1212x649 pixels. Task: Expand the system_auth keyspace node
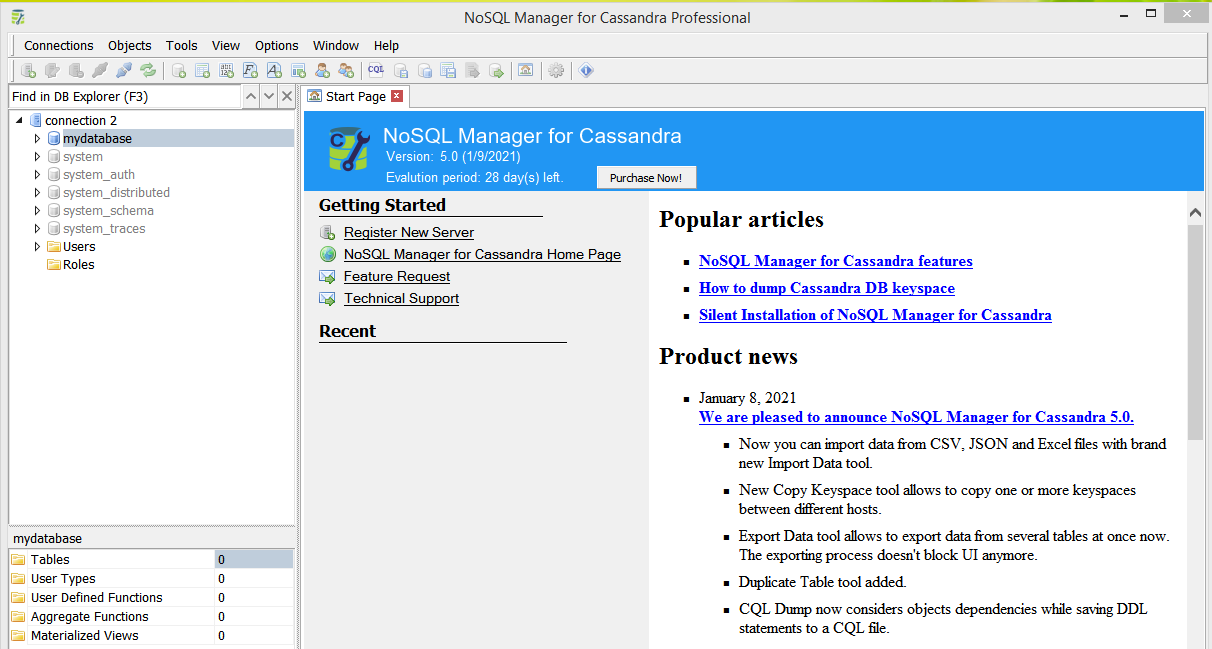tap(38, 174)
